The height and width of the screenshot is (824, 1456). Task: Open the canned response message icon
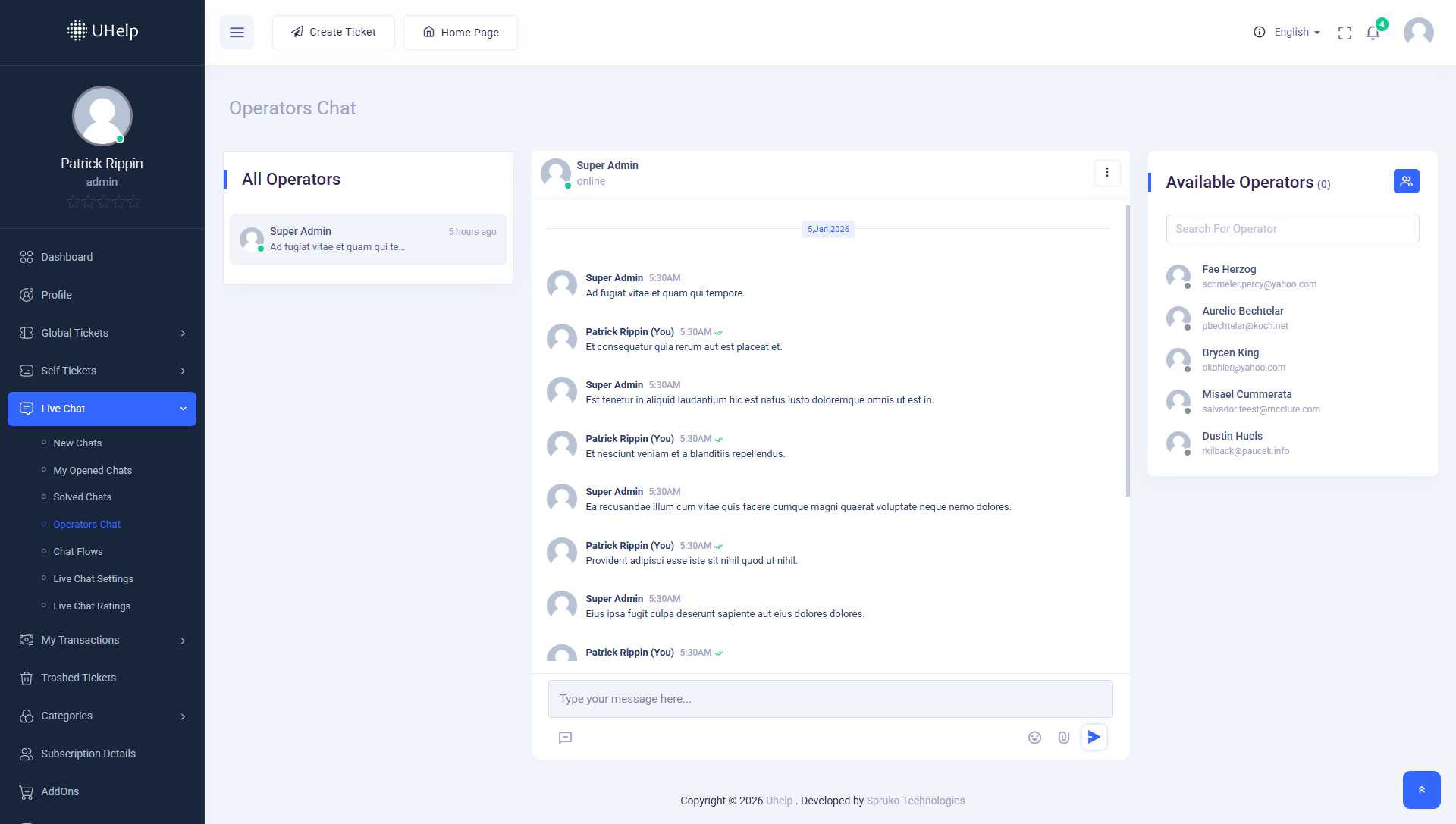point(565,738)
